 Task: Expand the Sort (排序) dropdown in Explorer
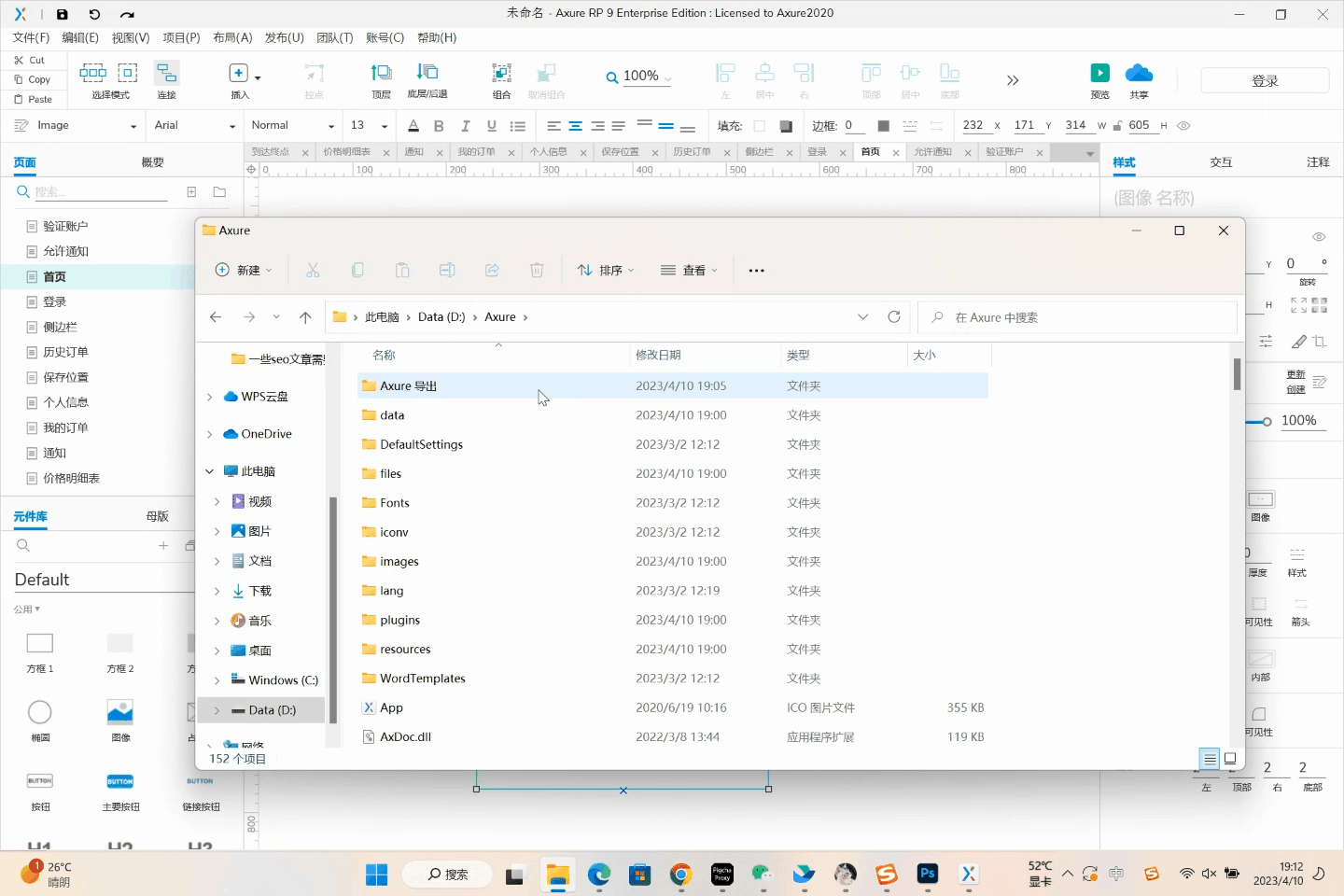pos(606,271)
